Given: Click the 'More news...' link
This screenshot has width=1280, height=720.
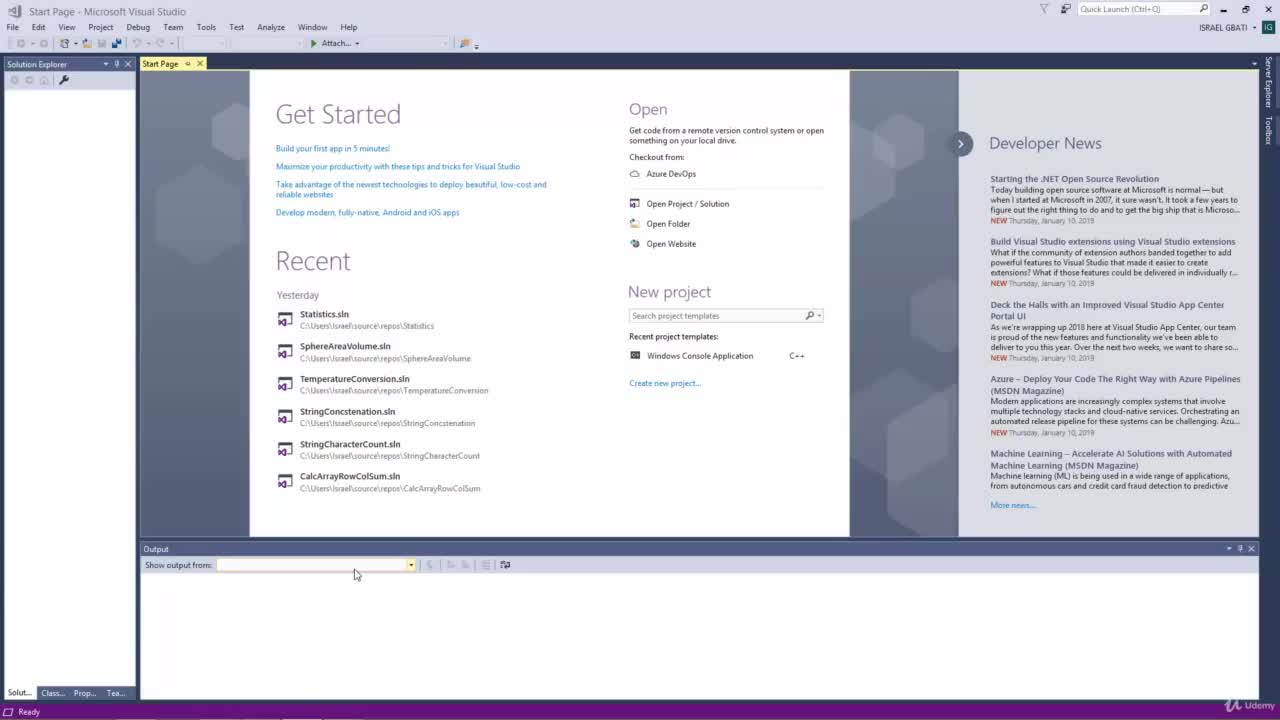Looking at the screenshot, I should click(1013, 505).
